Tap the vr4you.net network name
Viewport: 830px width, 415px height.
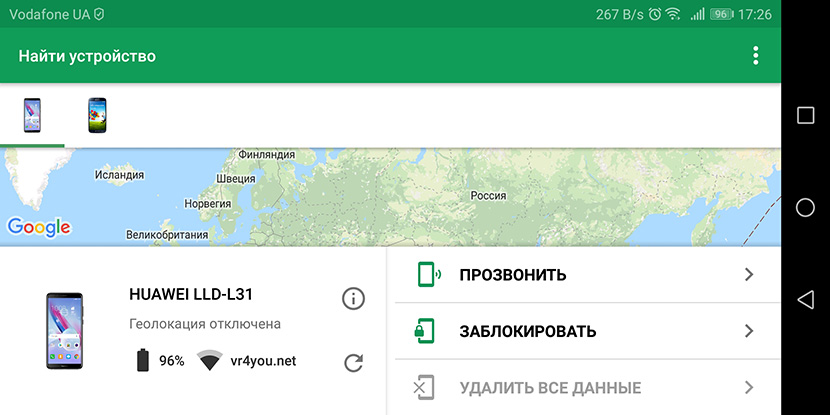(263, 361)
